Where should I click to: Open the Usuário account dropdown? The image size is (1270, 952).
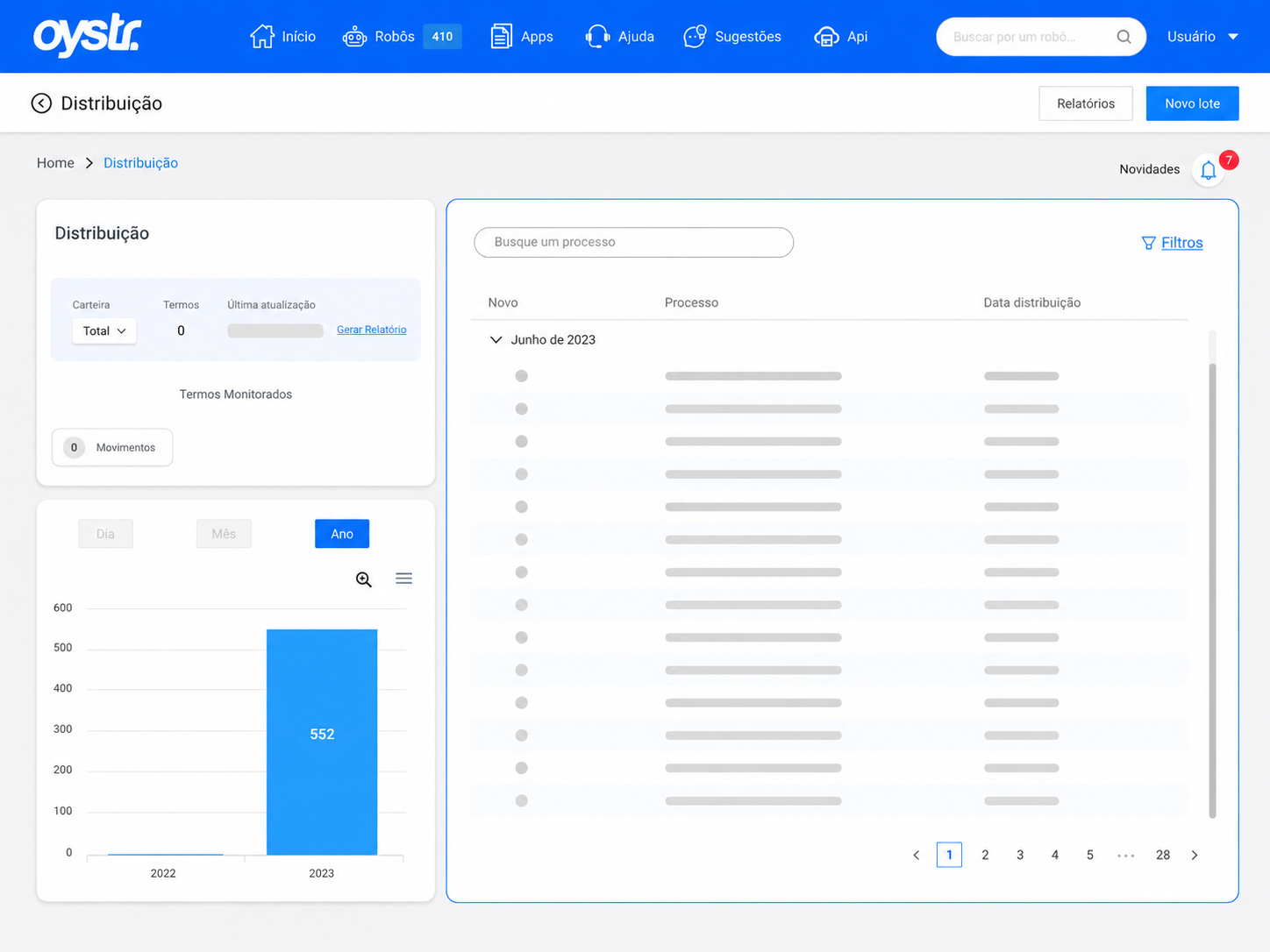click(x=1202, y=37)
